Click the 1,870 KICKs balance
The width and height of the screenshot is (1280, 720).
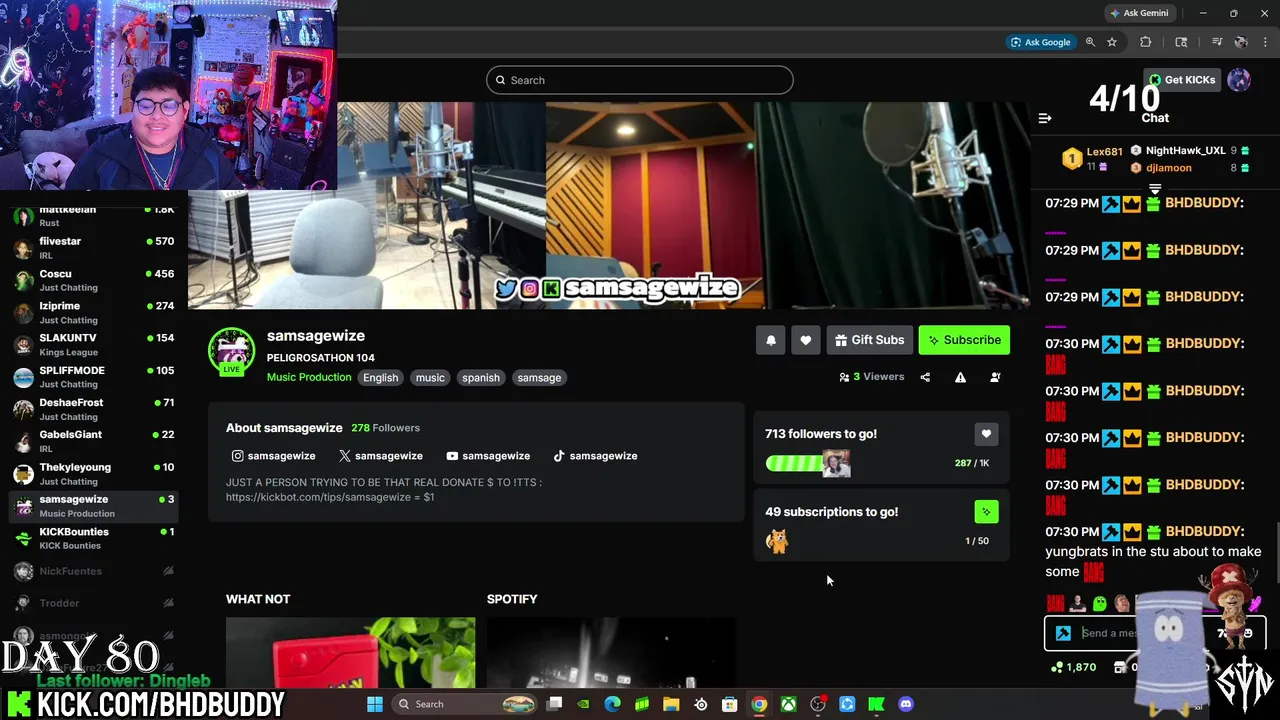tap(1073, 667)
